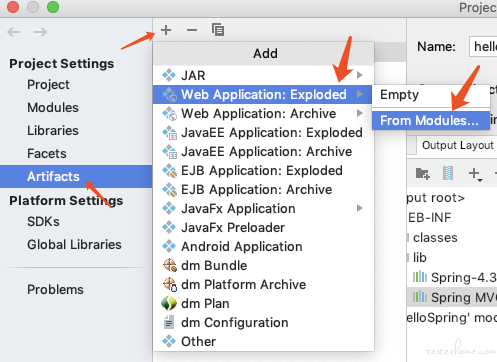Select EJB Application: Archive entry
This screenshot has height=362, width=497.
(263, 189)
